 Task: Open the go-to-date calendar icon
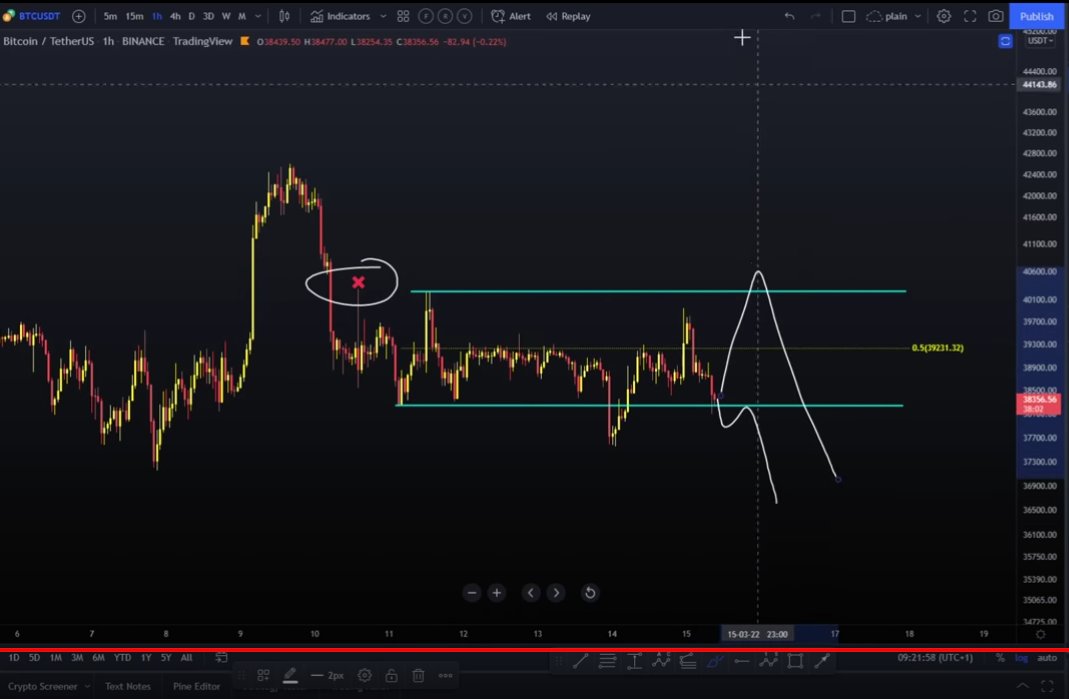click(221, 657)
